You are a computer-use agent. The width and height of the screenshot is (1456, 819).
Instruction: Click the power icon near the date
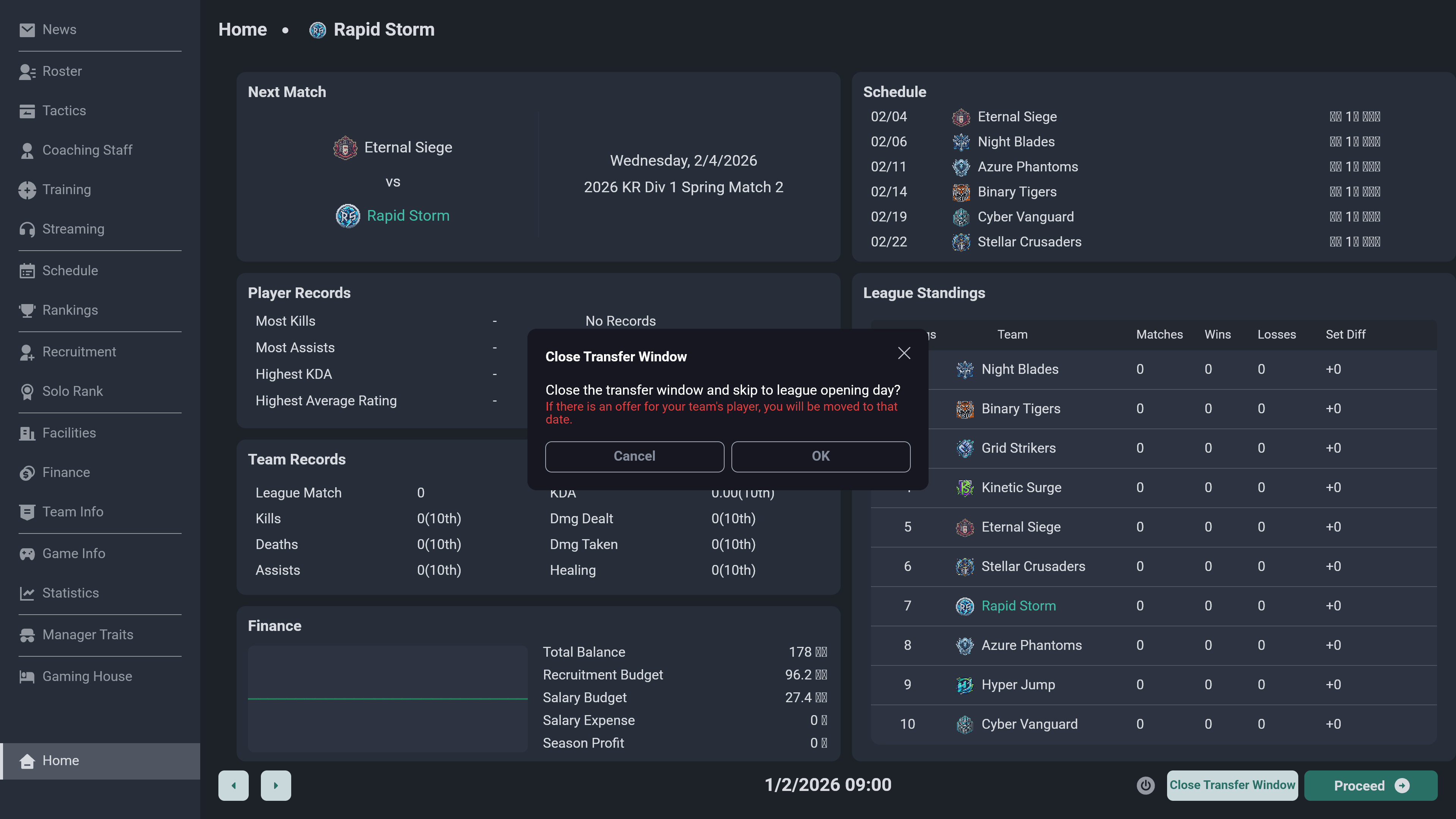(1145, 785)
